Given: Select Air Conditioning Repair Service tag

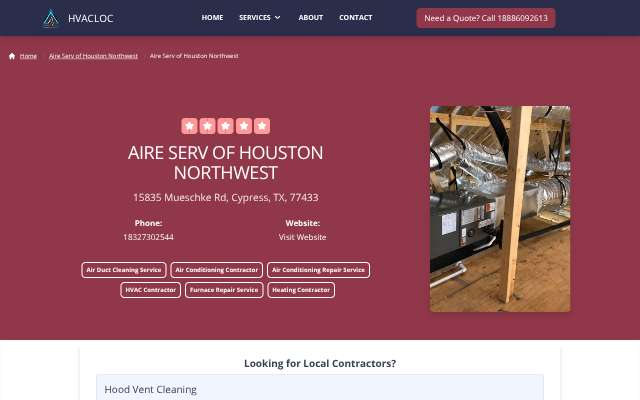Looking at the screenshot, I should [318, 270].
